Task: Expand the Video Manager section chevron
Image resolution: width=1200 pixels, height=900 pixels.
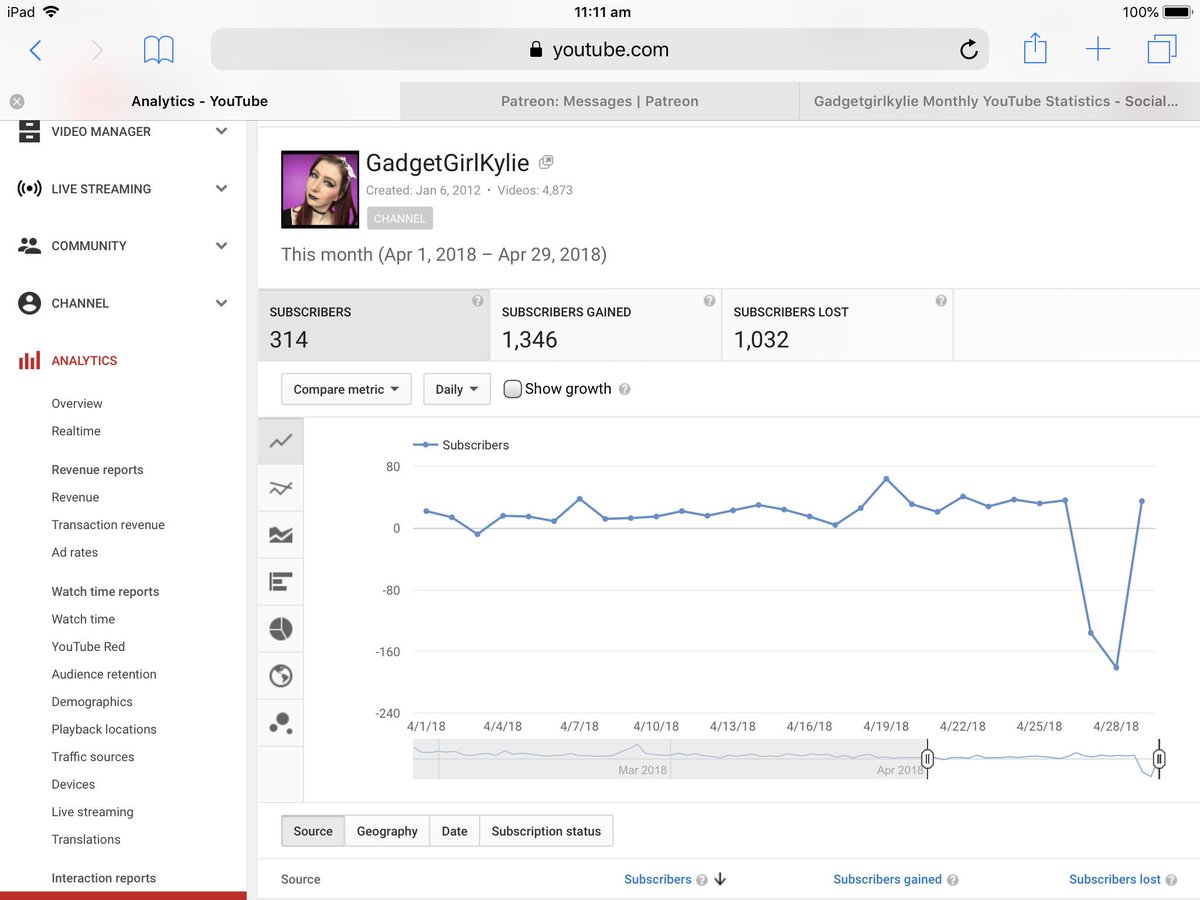Action: pyautogui.click(x=221, y=131)
